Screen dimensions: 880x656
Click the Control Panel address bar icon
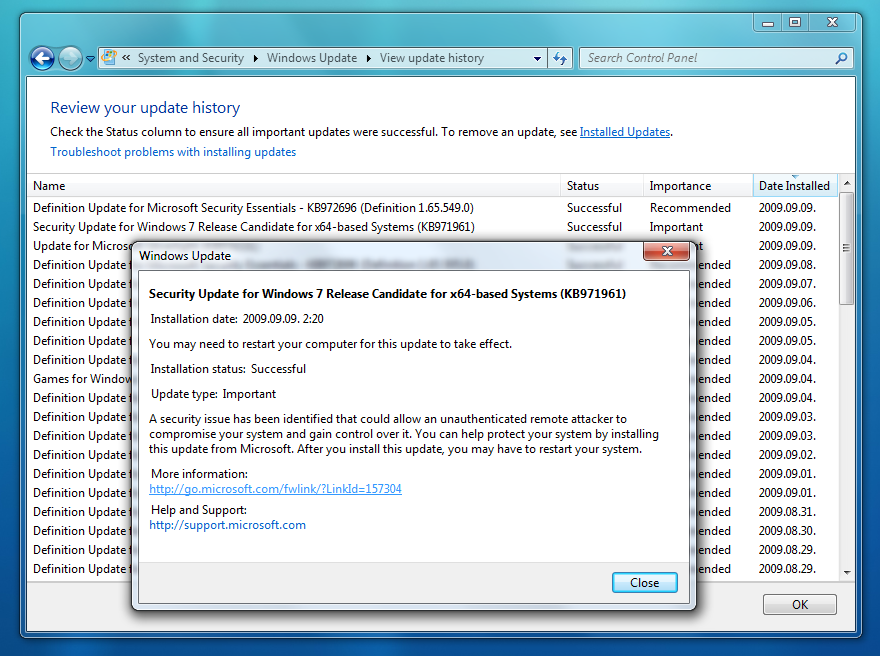coord(109,57)
